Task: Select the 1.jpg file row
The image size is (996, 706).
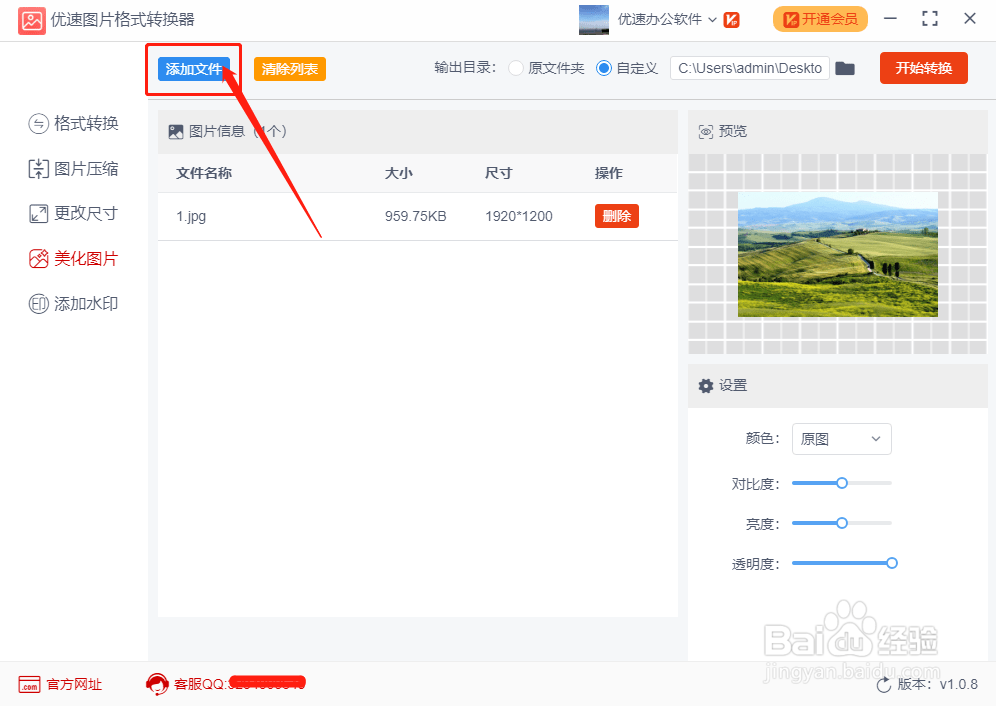Action: point(417,216)
